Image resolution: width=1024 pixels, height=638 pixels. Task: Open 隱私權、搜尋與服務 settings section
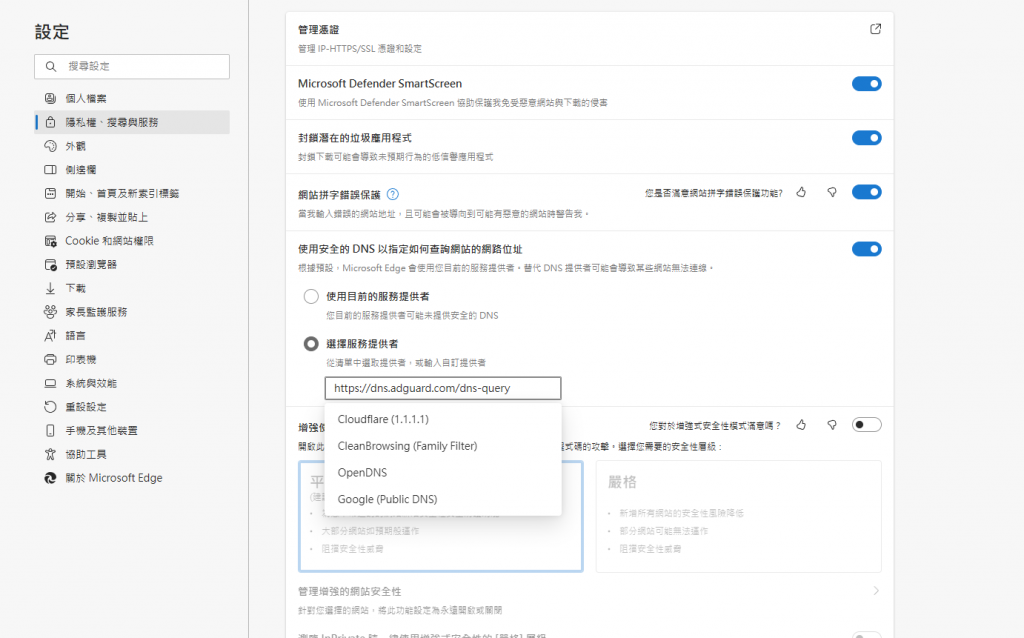[x=132, y=122]
